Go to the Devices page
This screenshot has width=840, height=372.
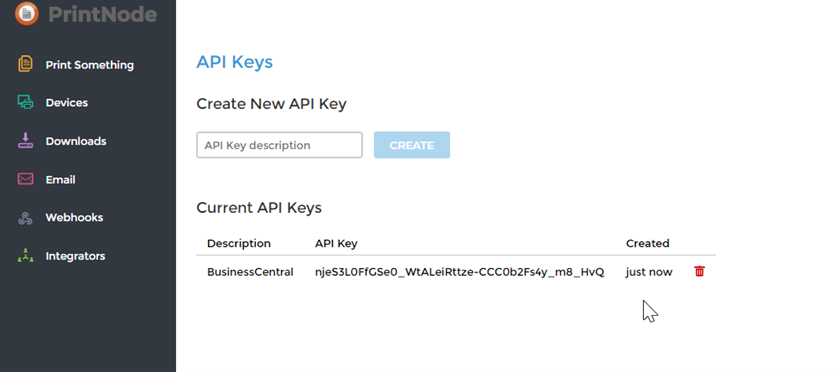tap(66, 103)
